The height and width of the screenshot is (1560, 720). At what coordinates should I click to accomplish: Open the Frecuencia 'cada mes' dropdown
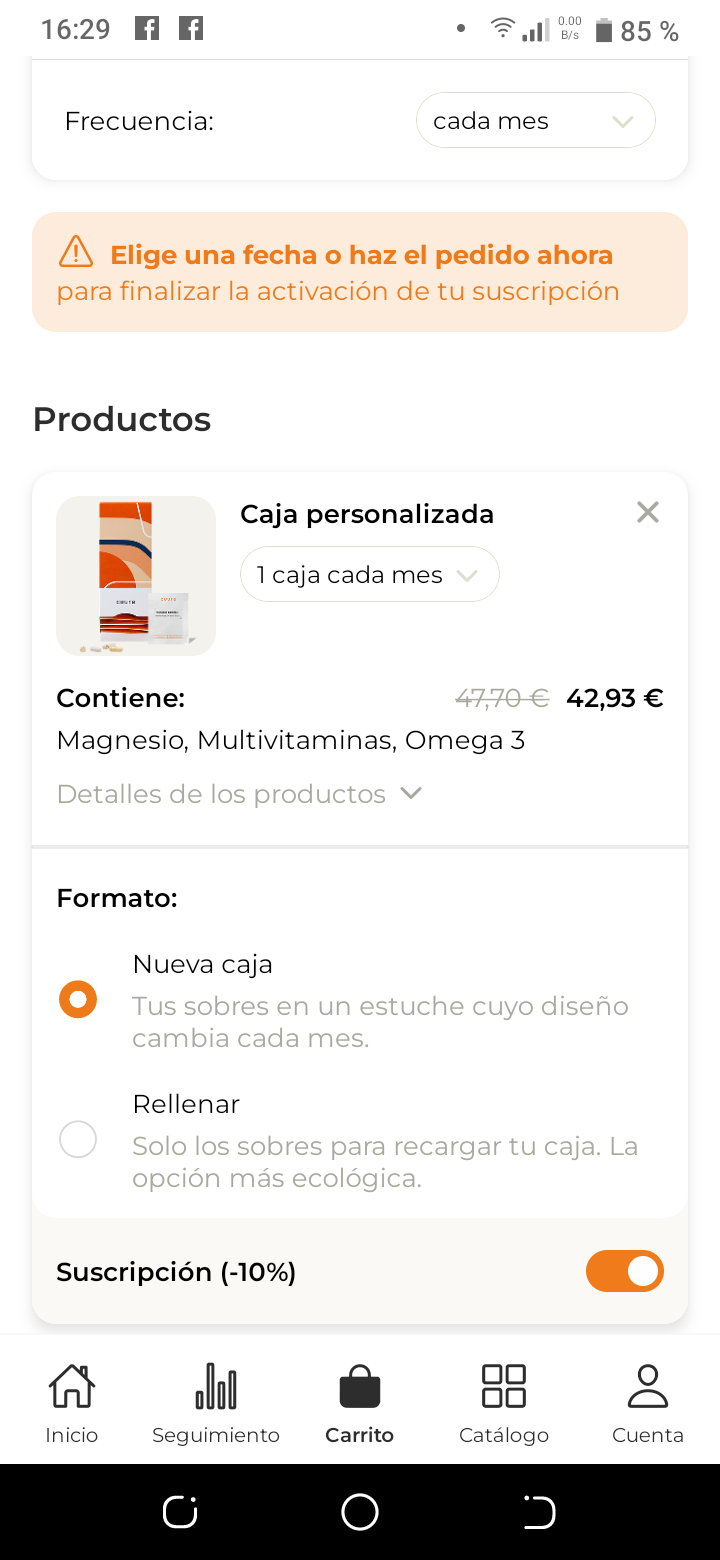(x=536, y=121)
